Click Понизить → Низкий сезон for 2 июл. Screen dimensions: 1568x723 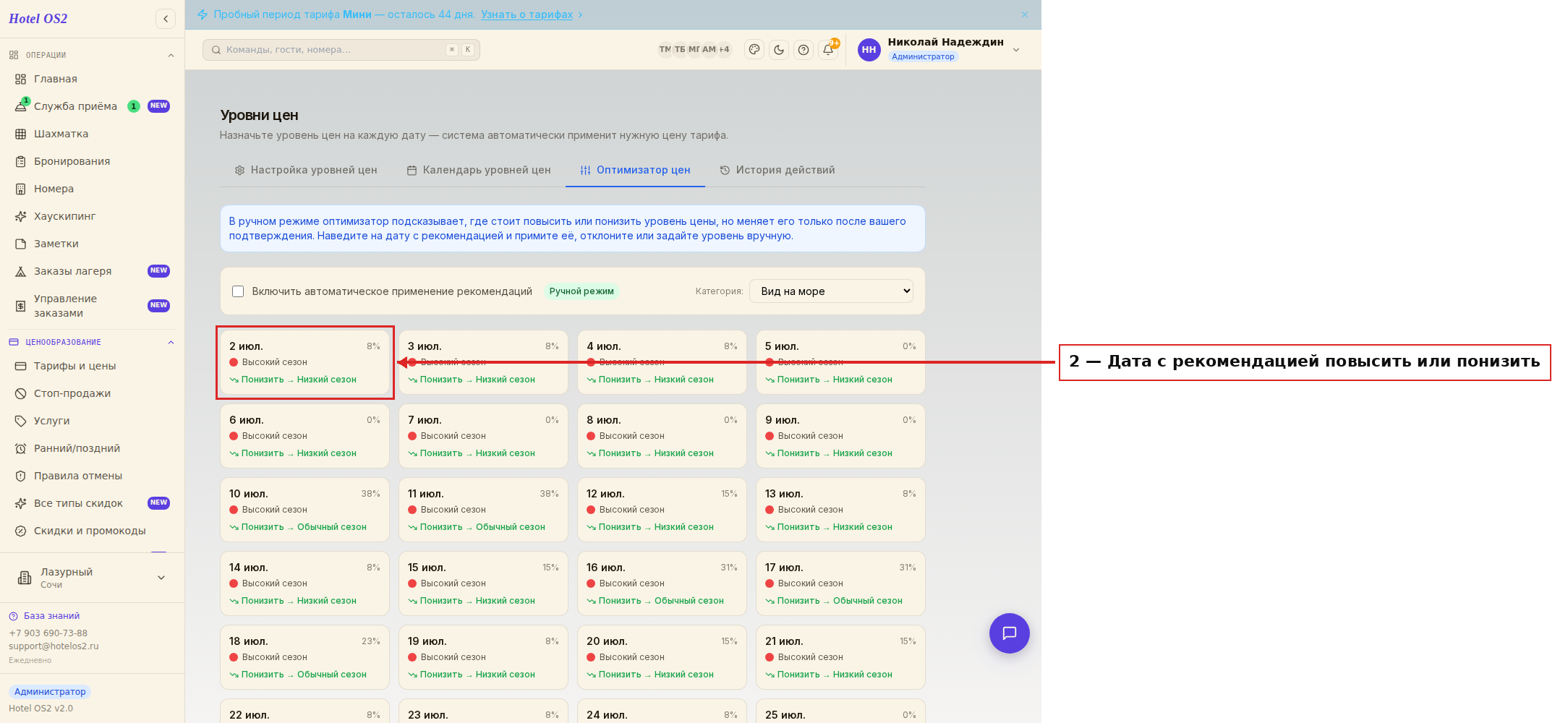293,380
